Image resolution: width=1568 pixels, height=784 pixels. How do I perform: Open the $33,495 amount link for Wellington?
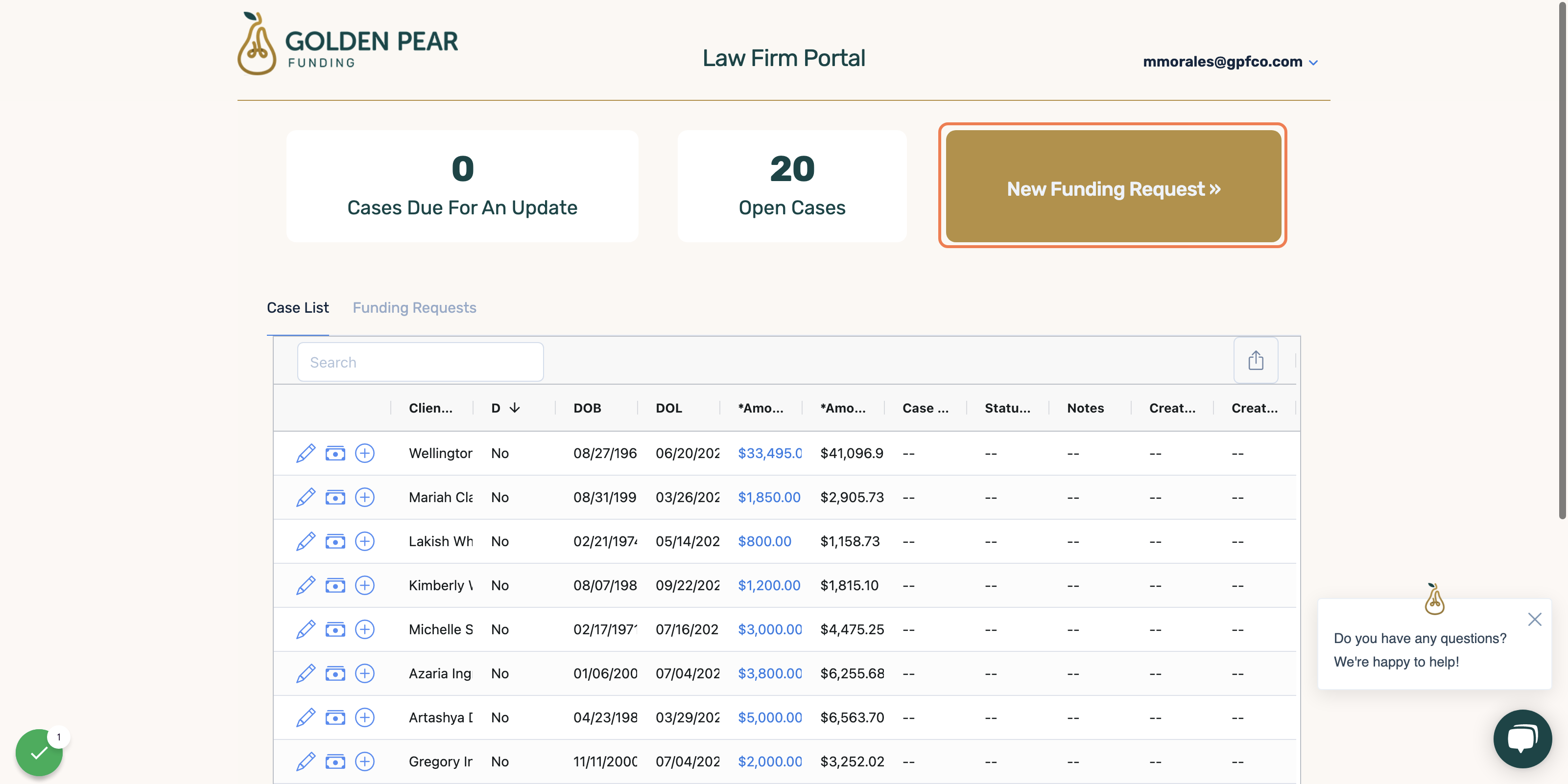pos(770,453)
